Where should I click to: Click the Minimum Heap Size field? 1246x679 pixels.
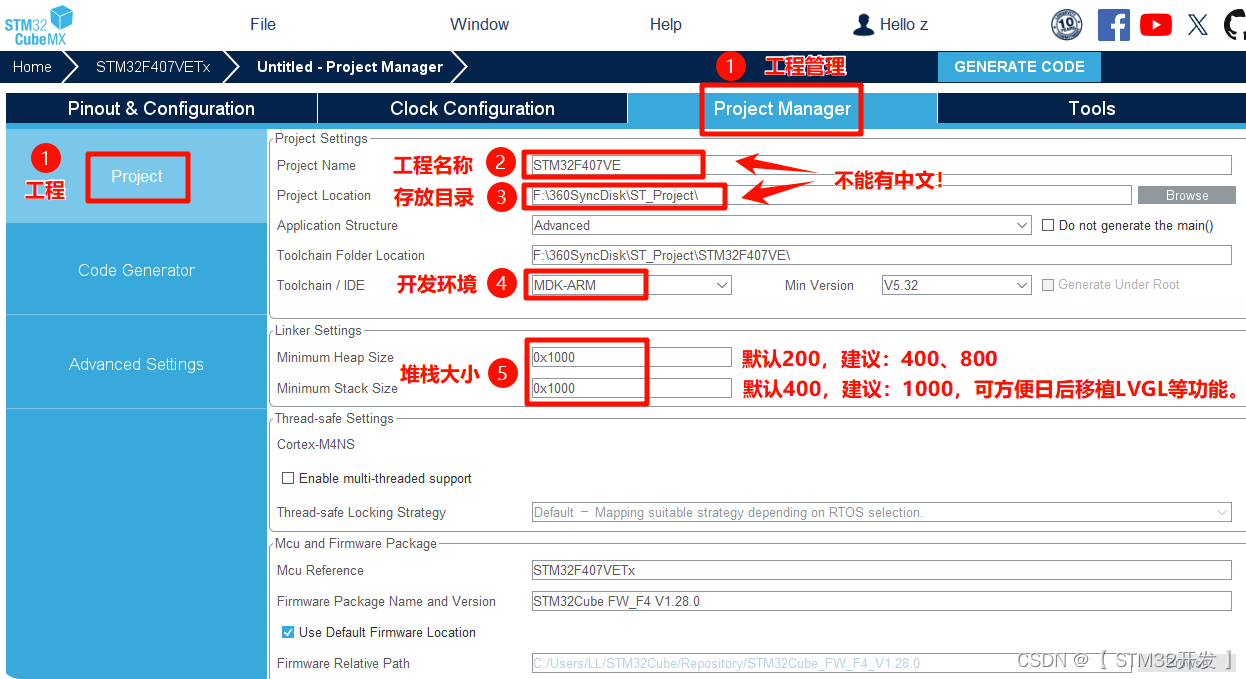click(632, 357)
